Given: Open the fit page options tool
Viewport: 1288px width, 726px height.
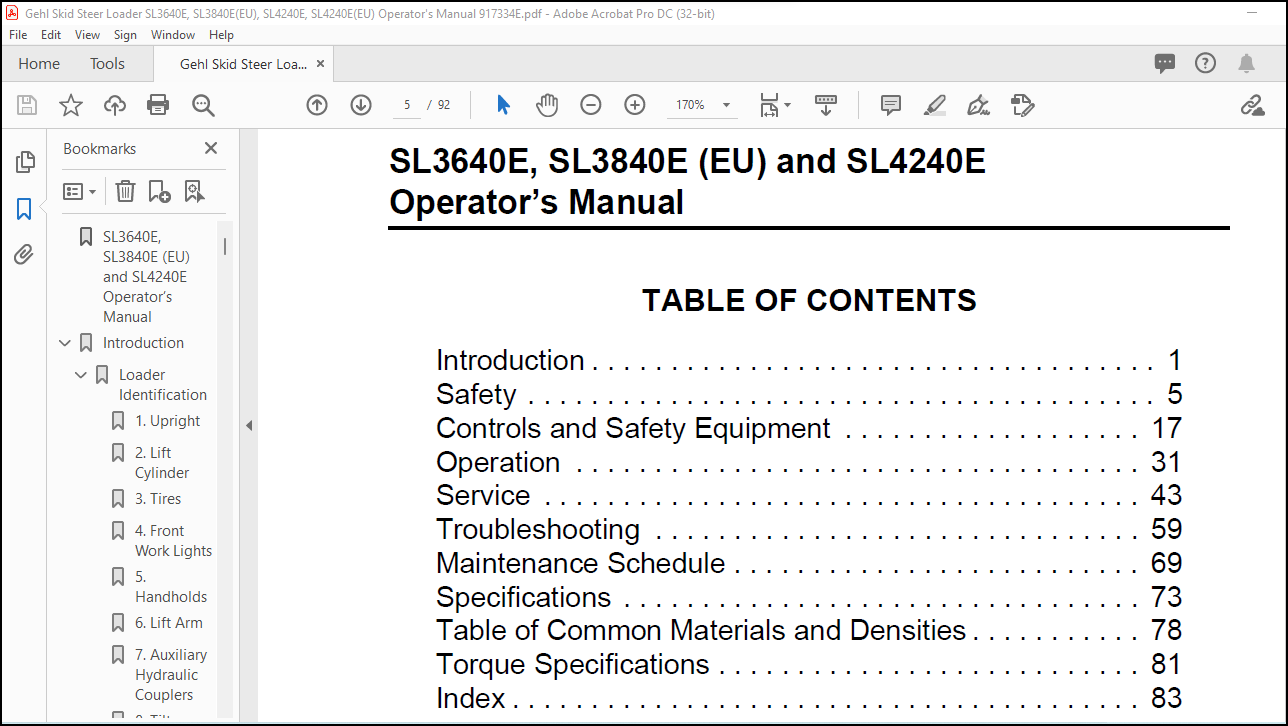Looking at the screenshot, I should pyautogui.click(x=774, y=105).
